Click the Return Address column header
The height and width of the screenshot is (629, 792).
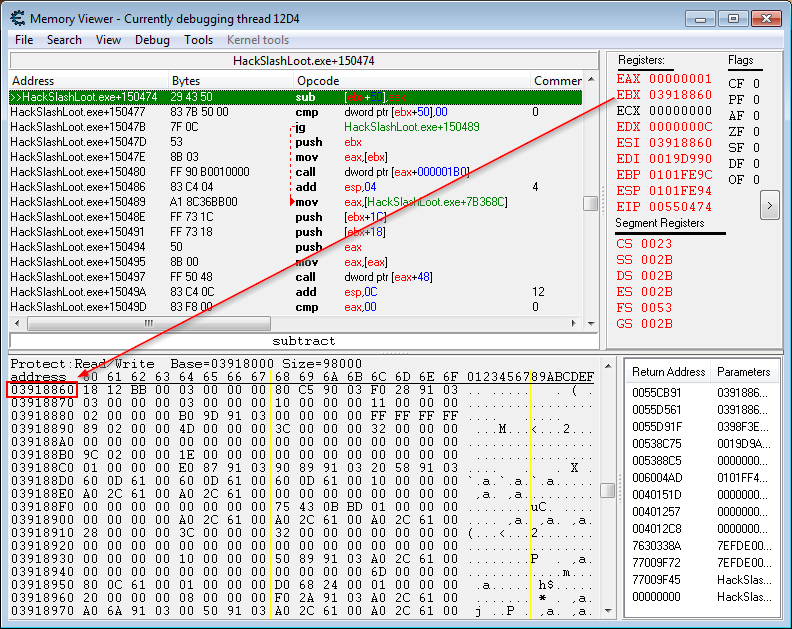(x=668, y=372)
